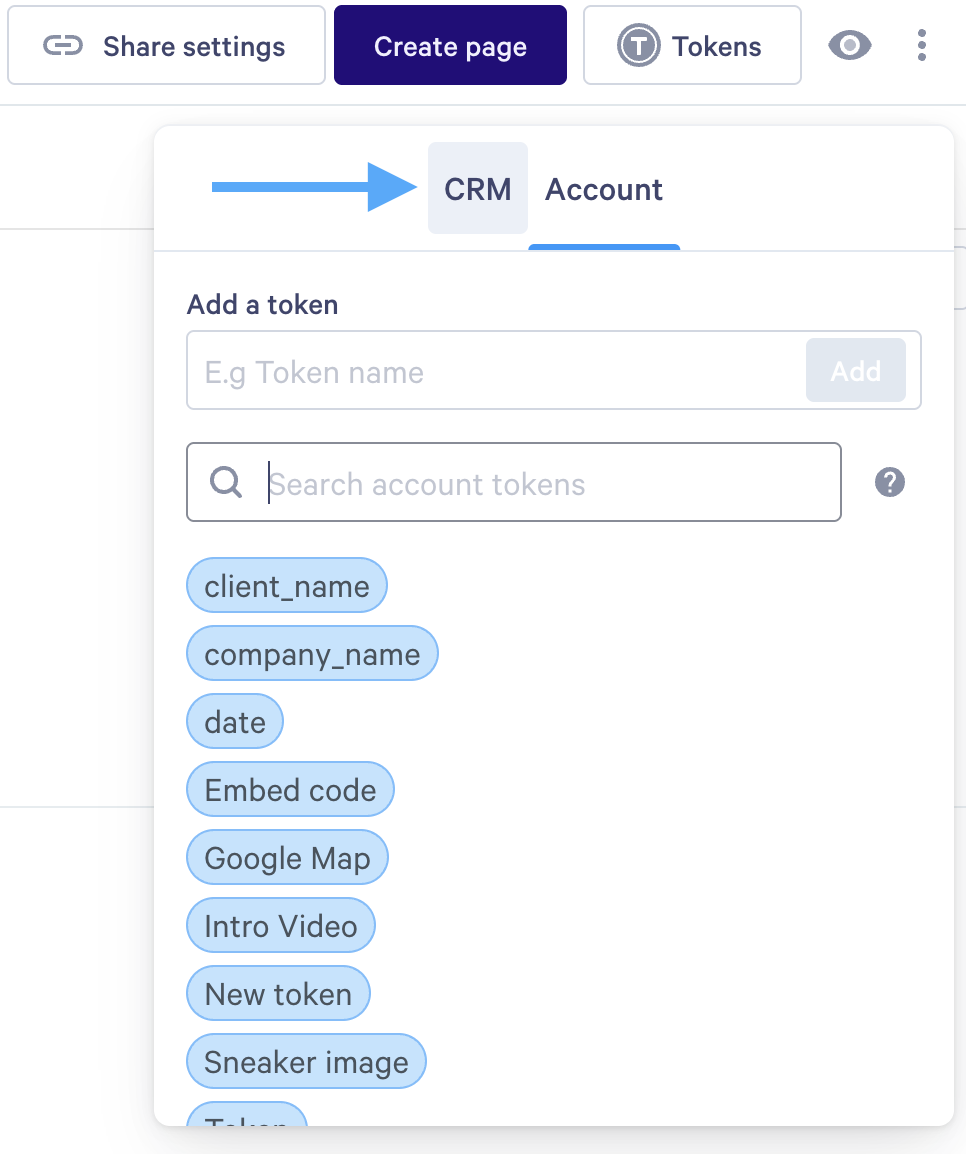Select the New token chip

tap(278, 994)
